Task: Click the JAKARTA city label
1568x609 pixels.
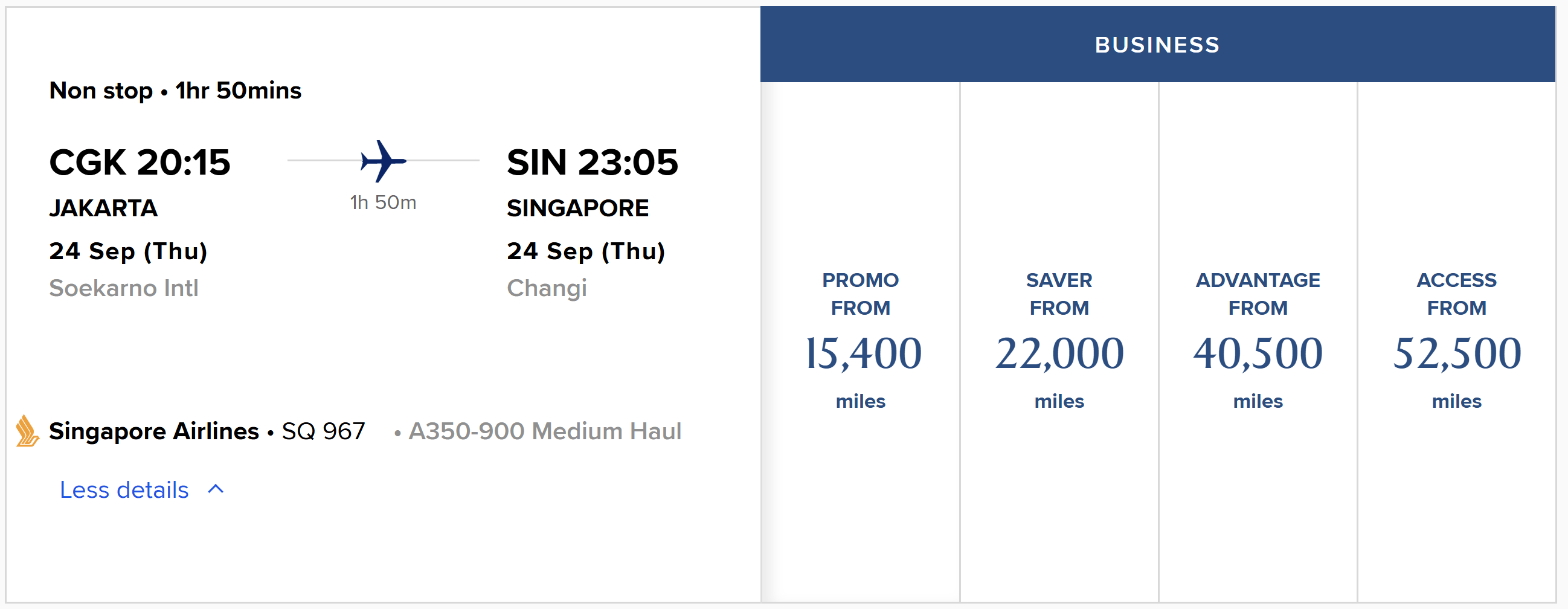Action: pos(103,208)
